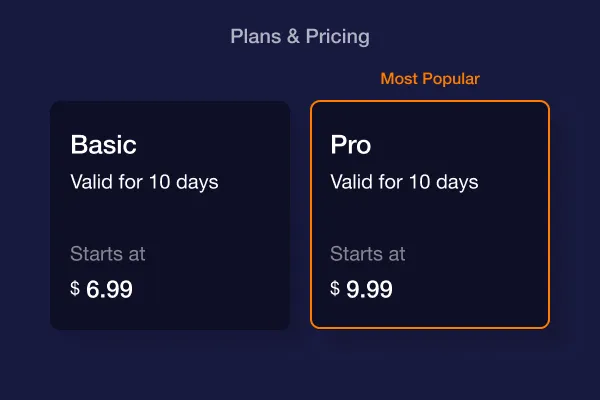Image resolution: width=600 pixels, height=400 pixels.
Task: Click the Plans & Pricing heading
Action: point(300,37)
